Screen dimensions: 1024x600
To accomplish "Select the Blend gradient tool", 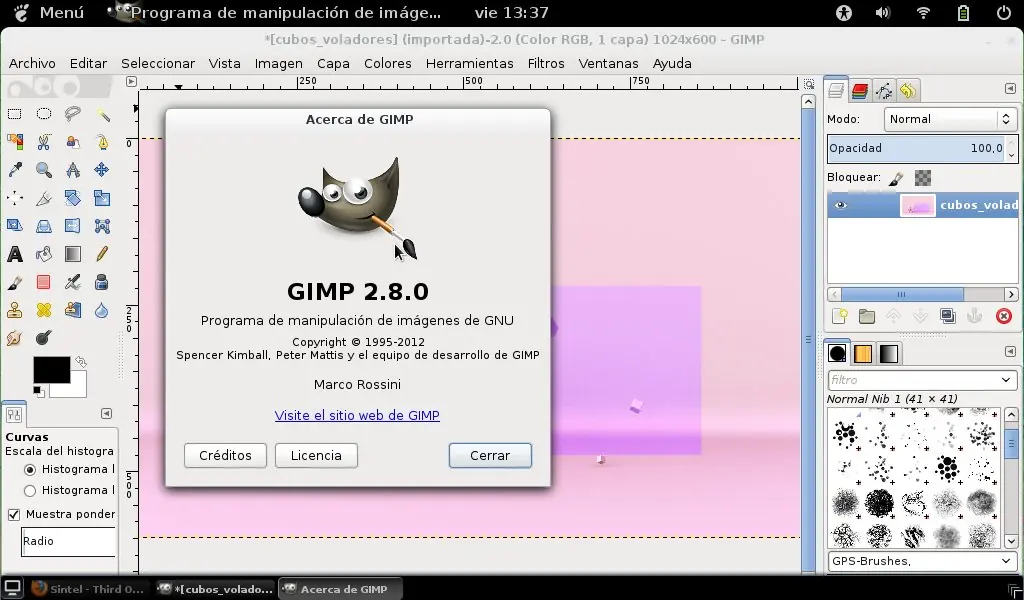I will pyautogui.click(x=72, y=254).
